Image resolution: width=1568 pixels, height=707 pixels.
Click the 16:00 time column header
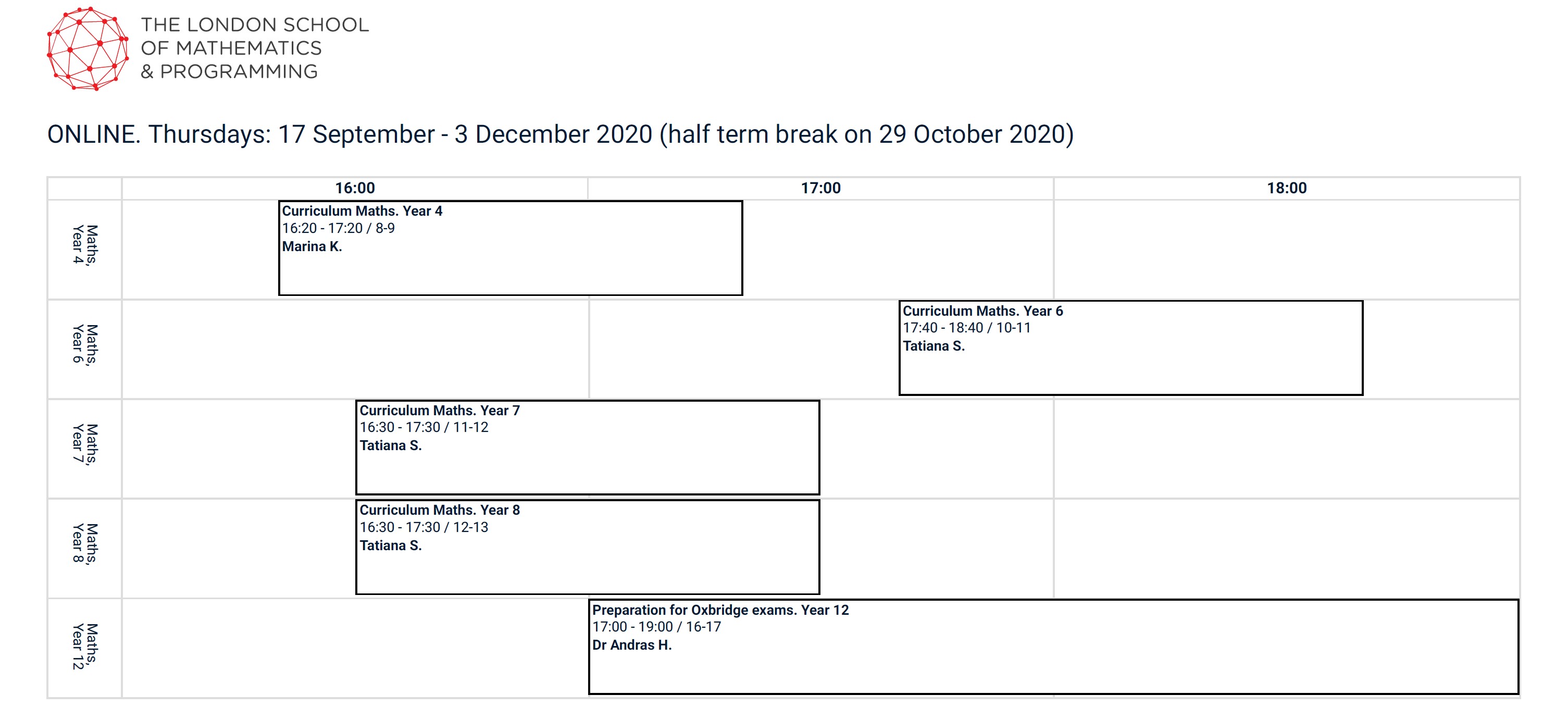(x=355, y=188)
